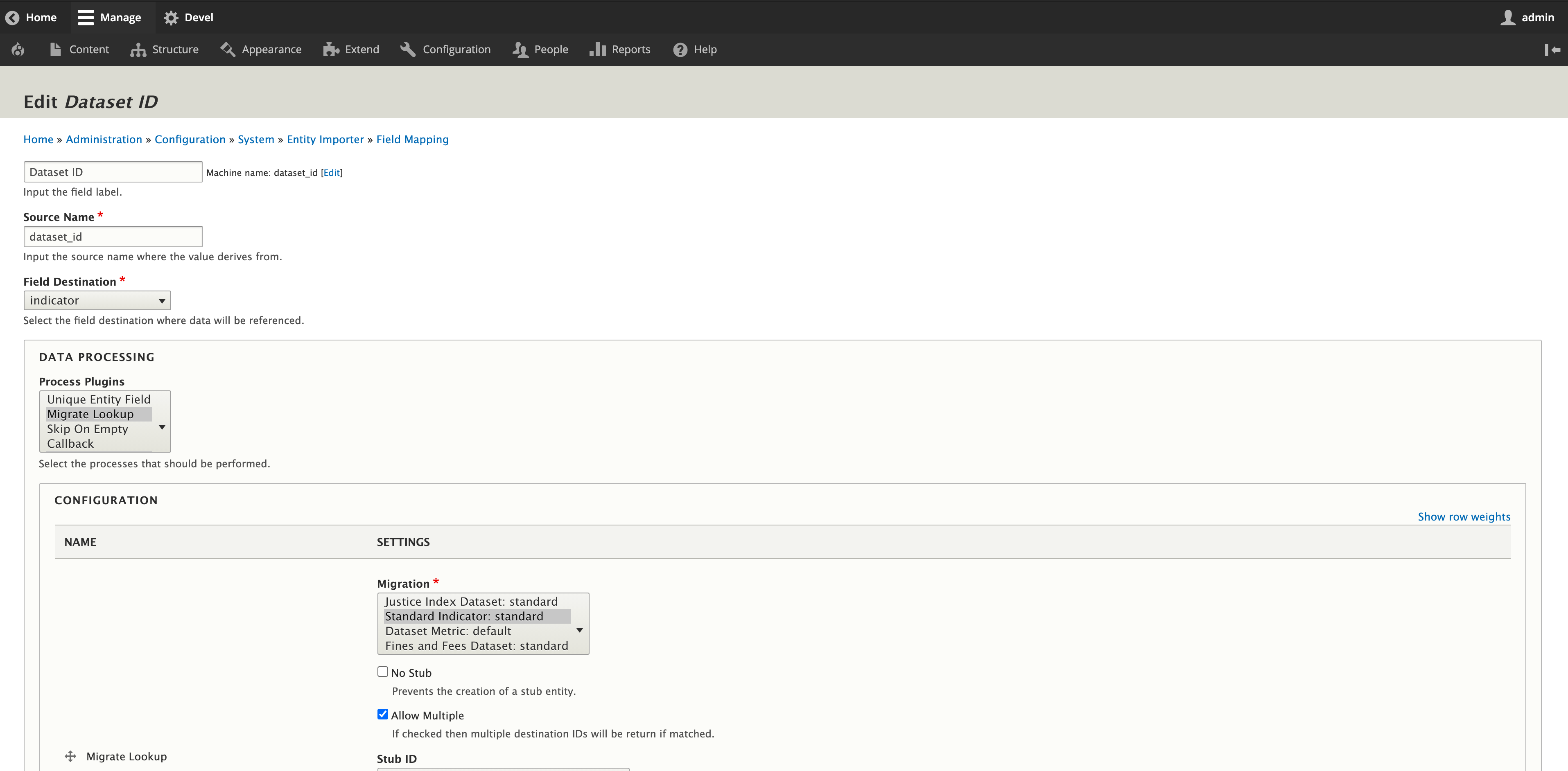Click the Content menu icon
The height and width of the screenshot is (771, 1568).
[56, 49]
